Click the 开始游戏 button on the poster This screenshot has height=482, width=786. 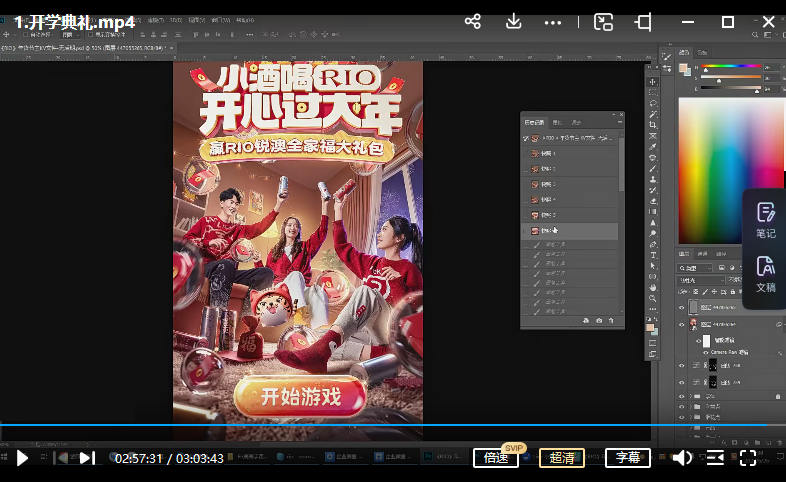pyautogui.click(x=301, y=396)
